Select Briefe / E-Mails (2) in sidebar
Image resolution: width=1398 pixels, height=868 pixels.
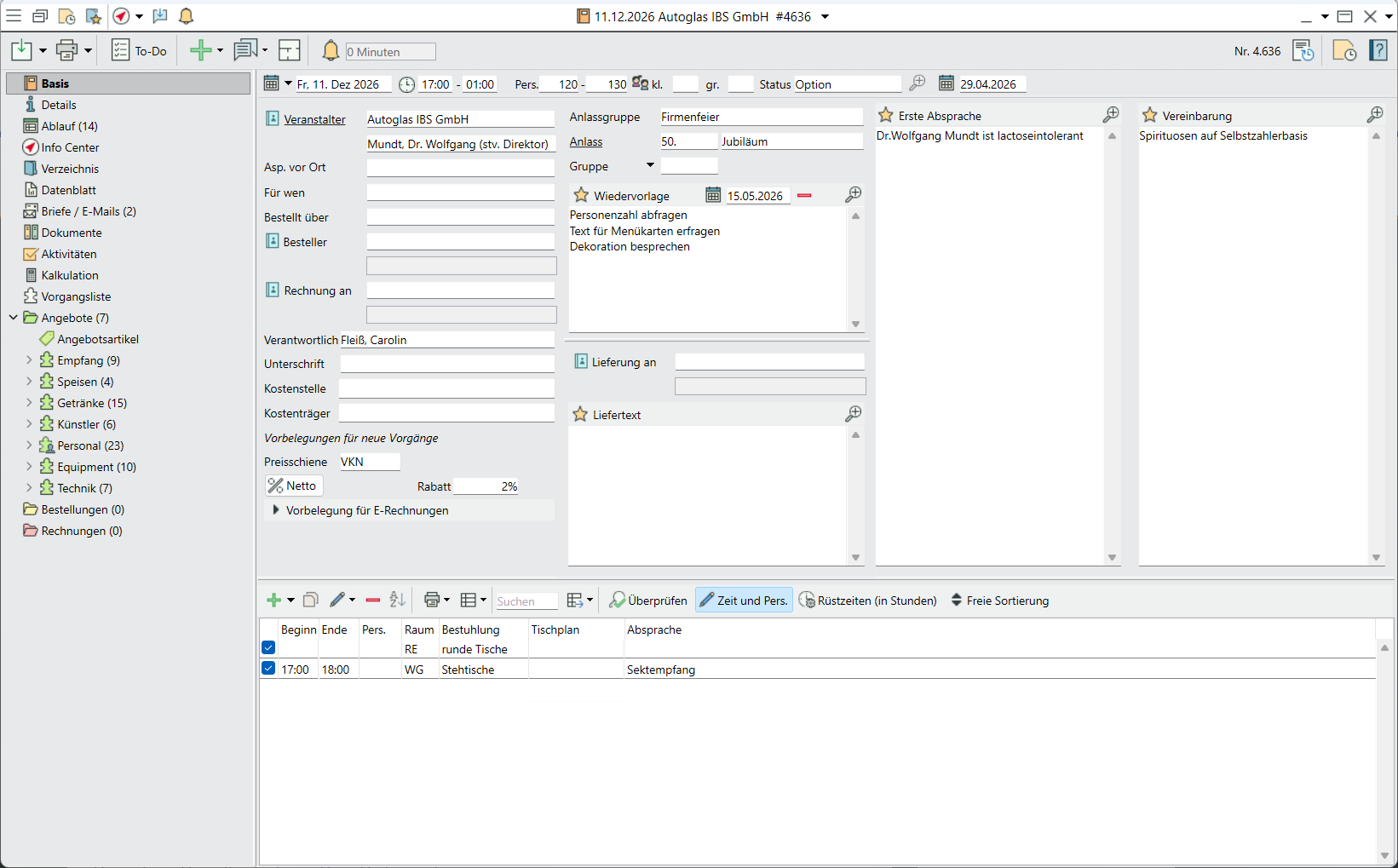pyautogui.click(x=88, y=211)
